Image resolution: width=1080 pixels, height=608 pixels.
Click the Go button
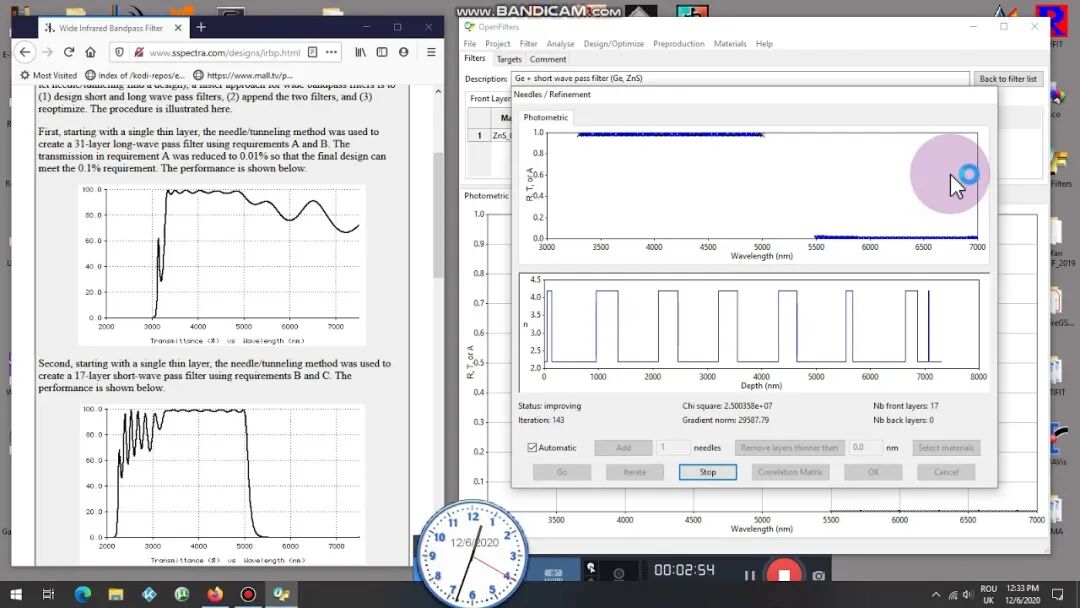click(x=561, y=472)
